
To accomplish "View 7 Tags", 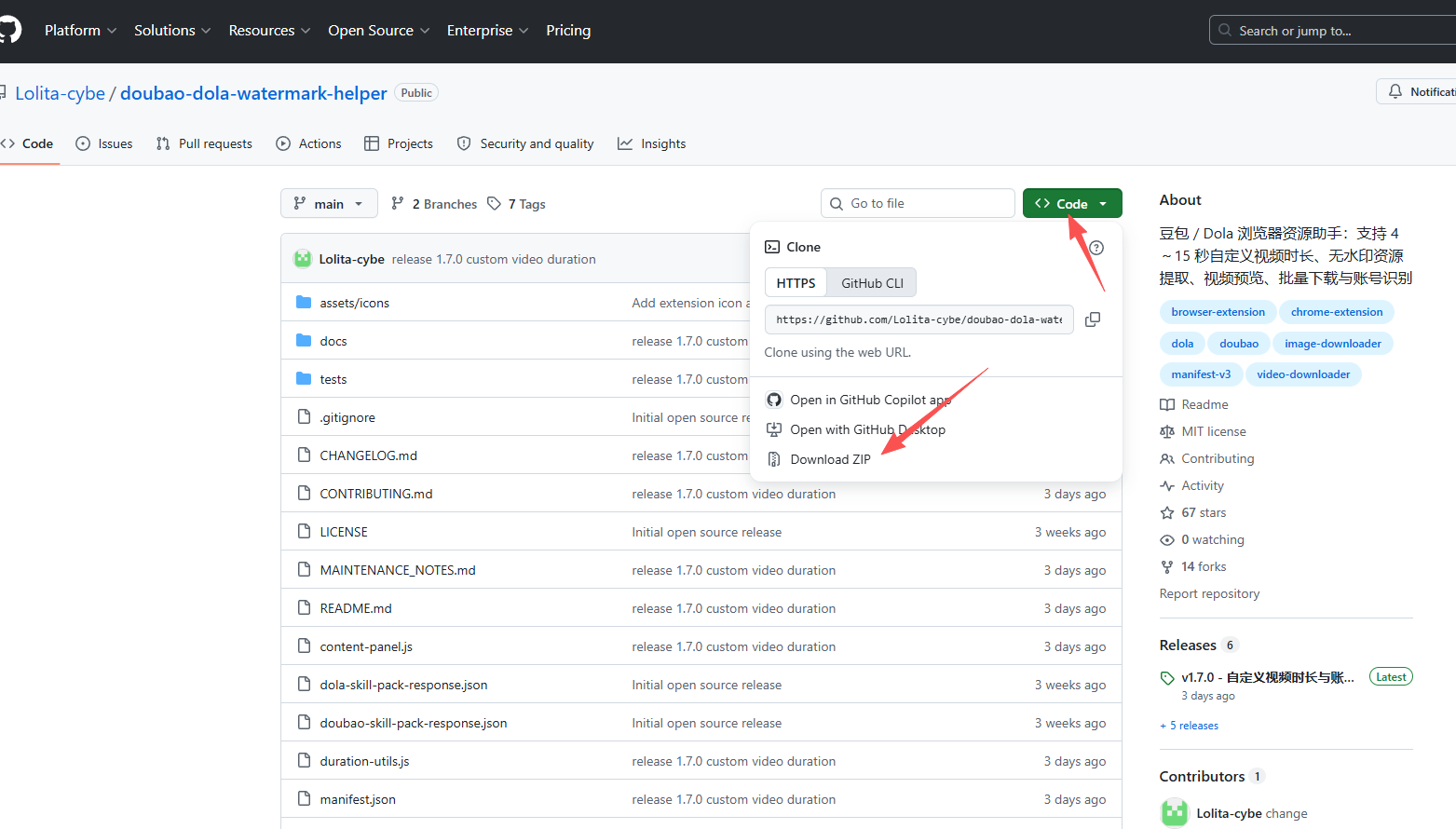I will point(516,204).
